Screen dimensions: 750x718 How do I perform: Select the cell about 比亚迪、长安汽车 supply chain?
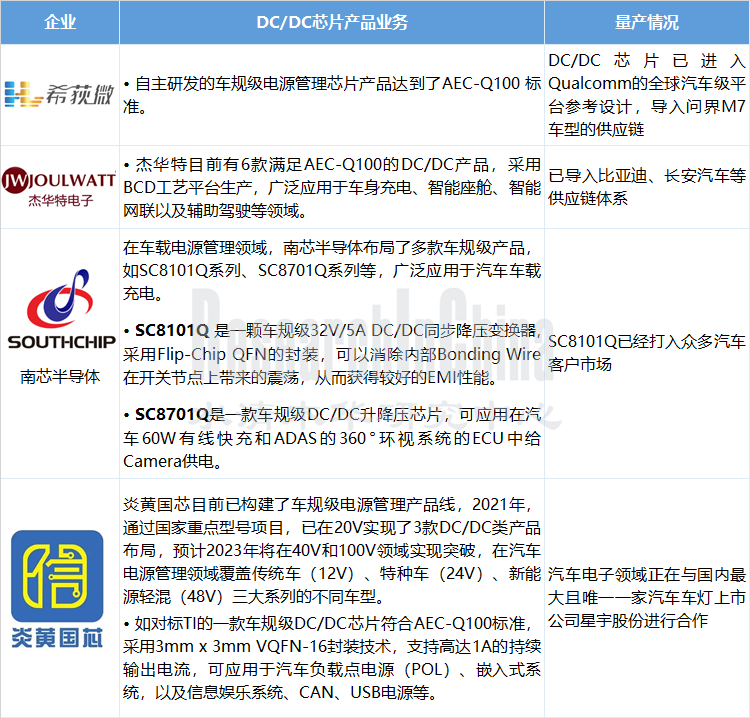[x=647, y=187]
